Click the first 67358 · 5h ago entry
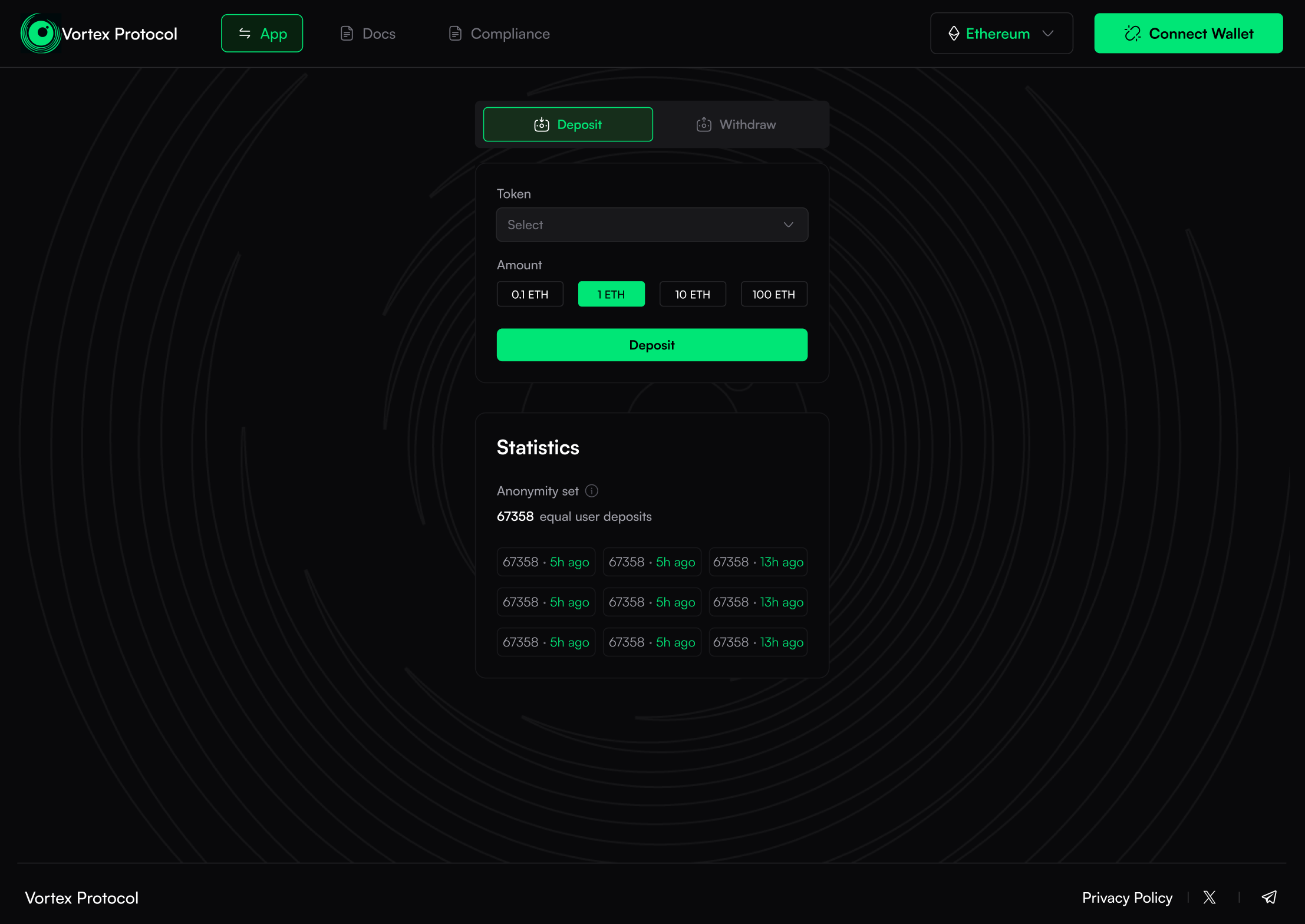 coord(546,562)
